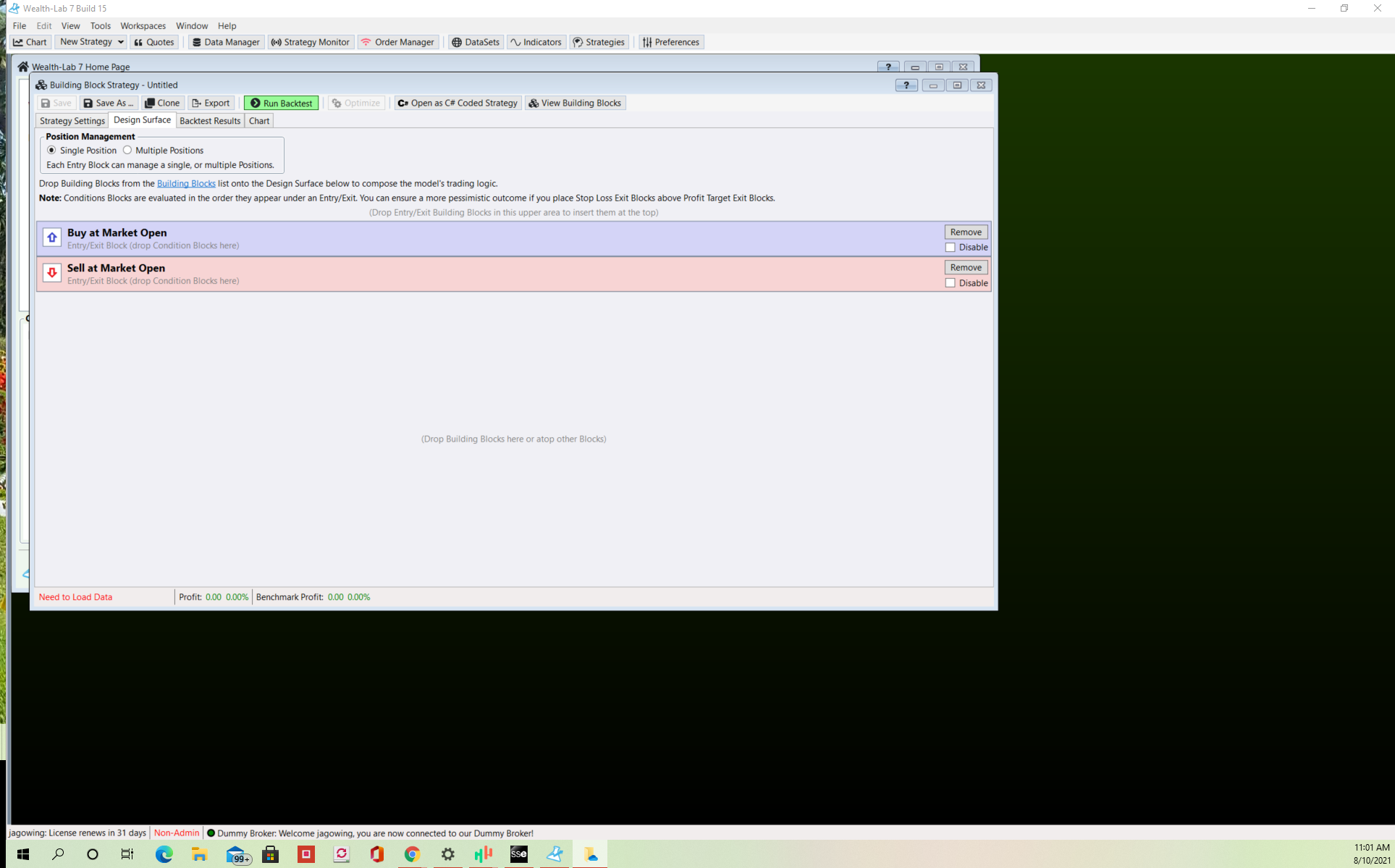Image resolution: width=1395 pixels, height=868 pixels.
Task: Open the Help menu
Action: 227,25
